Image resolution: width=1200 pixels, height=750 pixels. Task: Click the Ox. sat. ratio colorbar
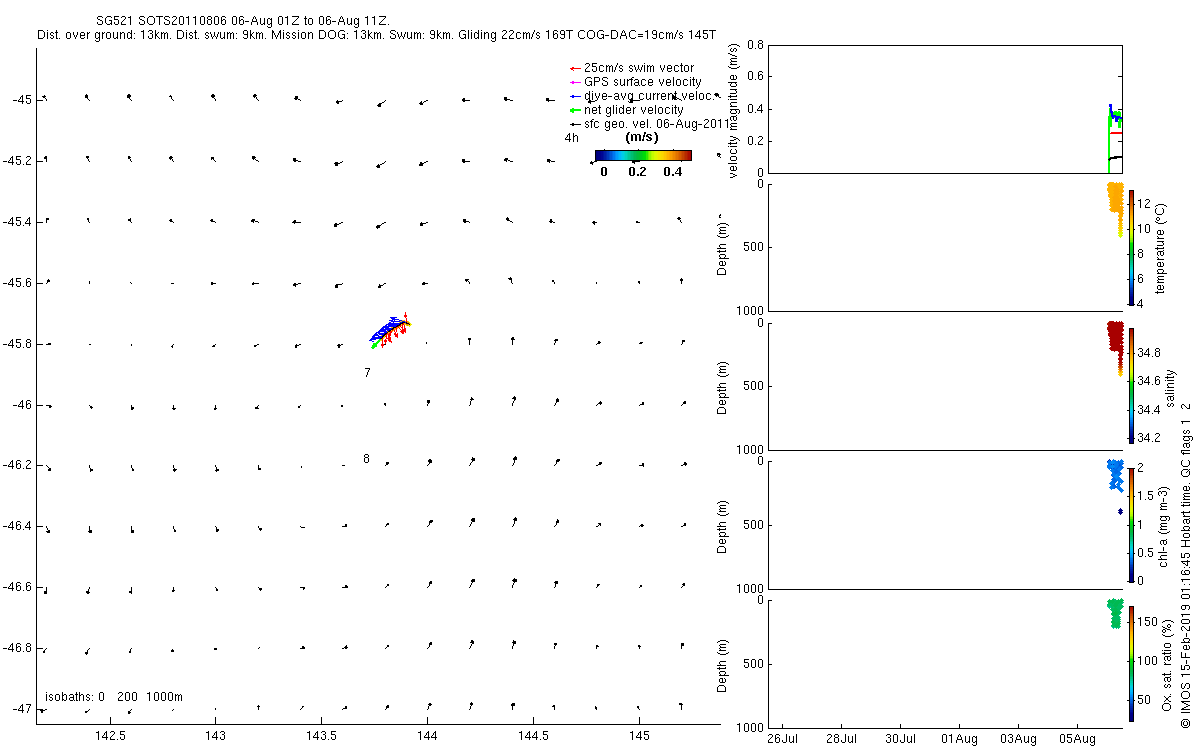tap(1131, 662)
